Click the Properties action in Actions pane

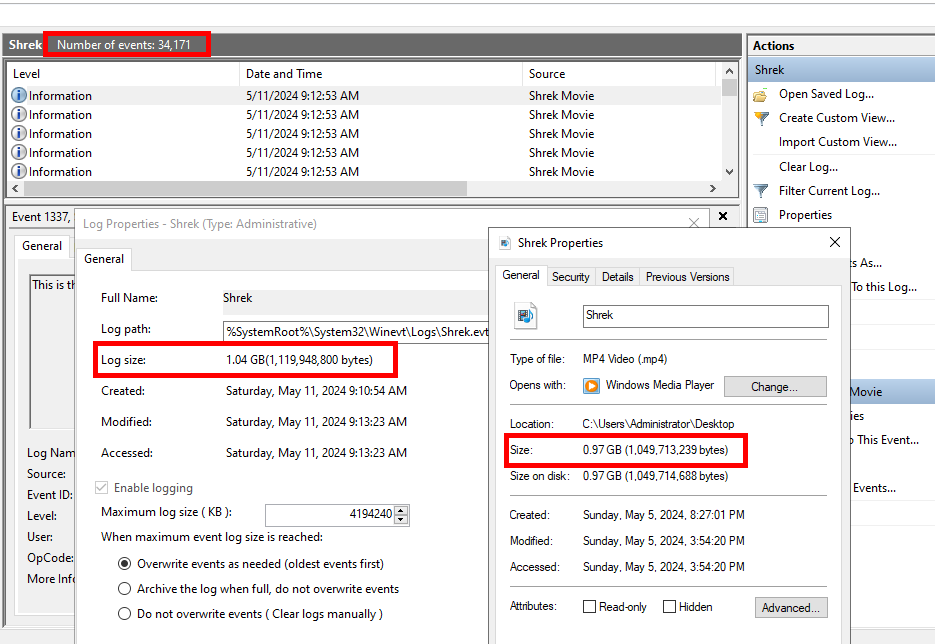[x=805, y=215]
